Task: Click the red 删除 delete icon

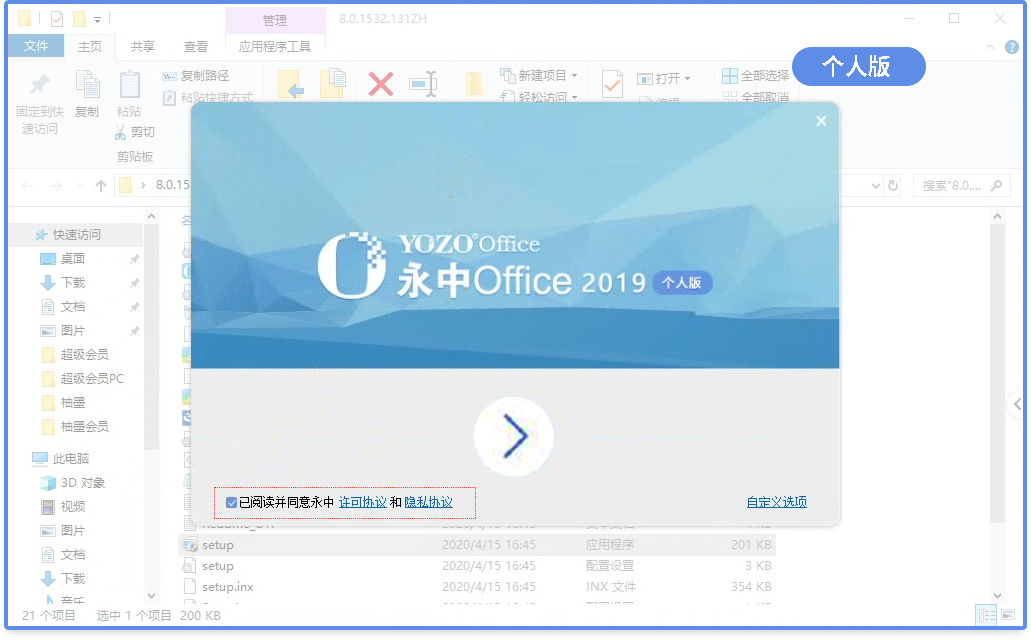Action: [379, 85]
